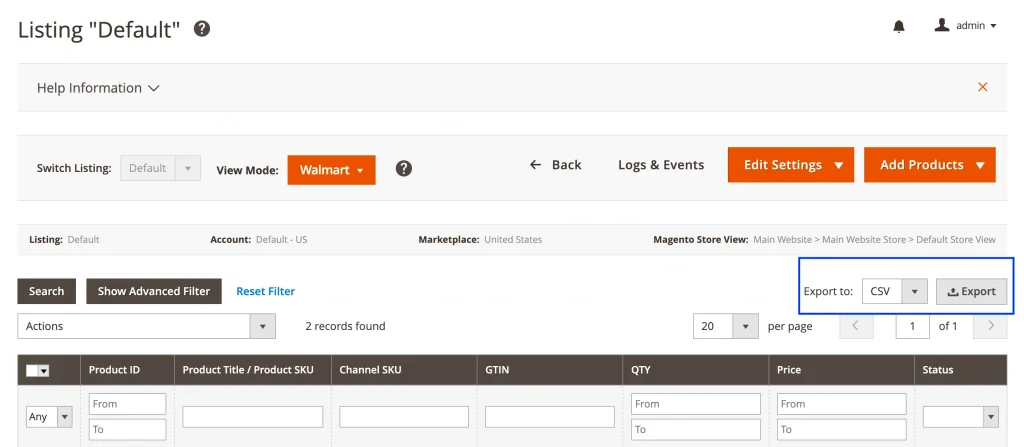Click the Export button

point(971,291)
